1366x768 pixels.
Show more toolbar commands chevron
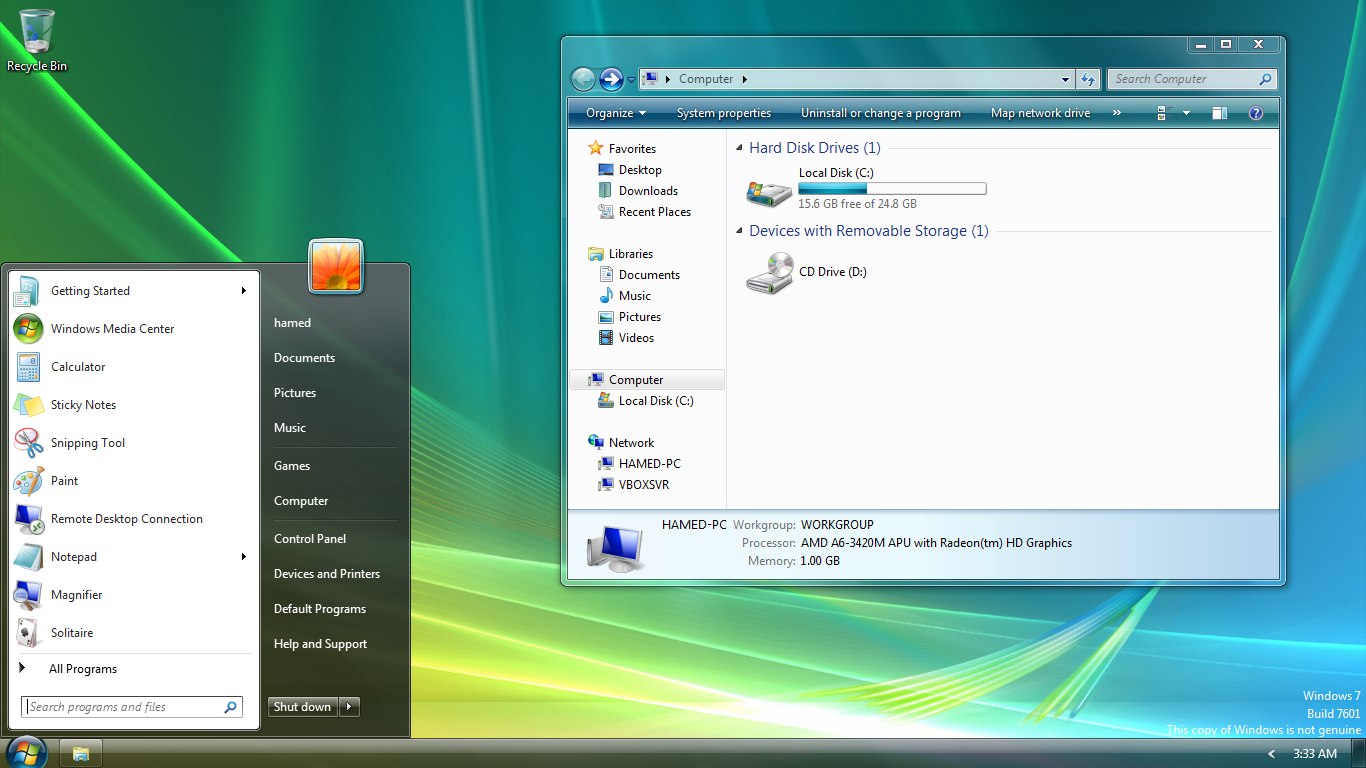(x=1117, y=113)
